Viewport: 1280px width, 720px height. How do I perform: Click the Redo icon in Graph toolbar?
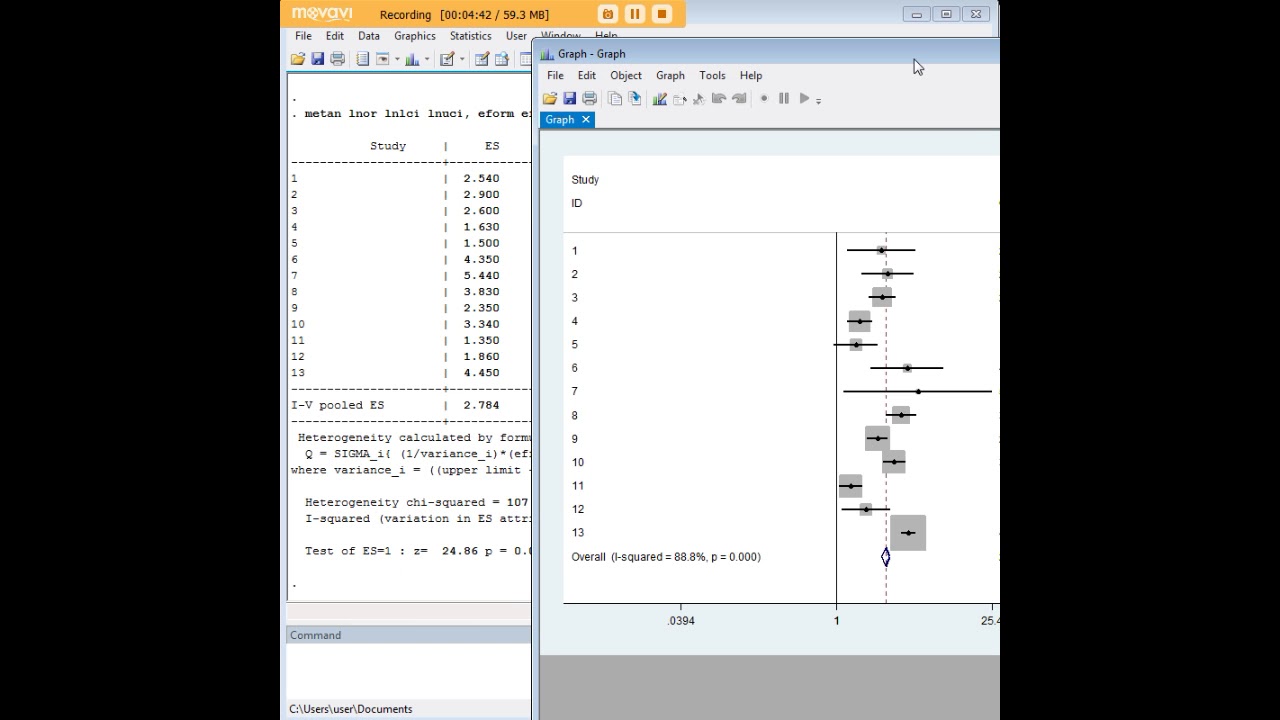[739, 98]
